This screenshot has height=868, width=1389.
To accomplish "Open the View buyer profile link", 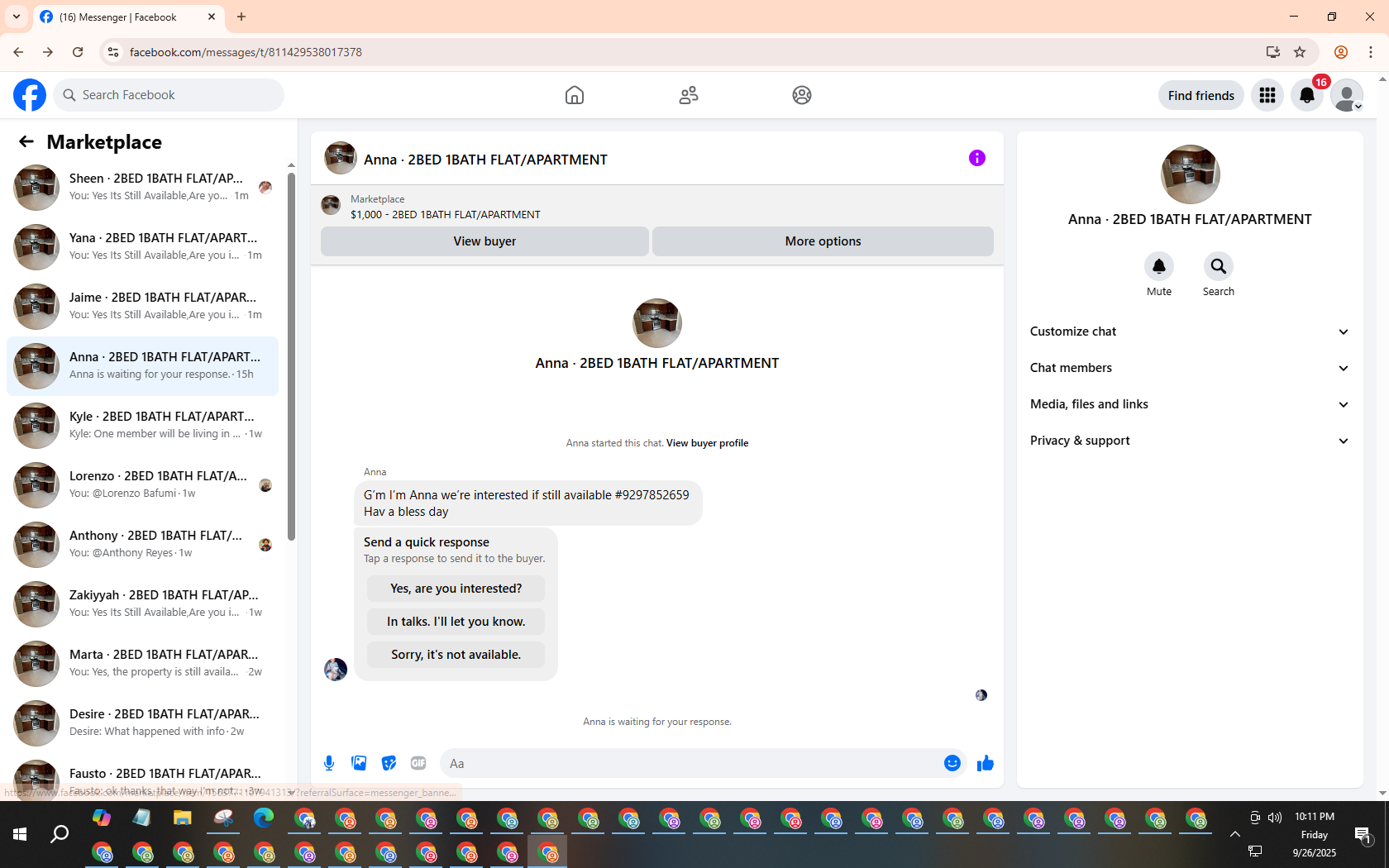I will (707, 443).
